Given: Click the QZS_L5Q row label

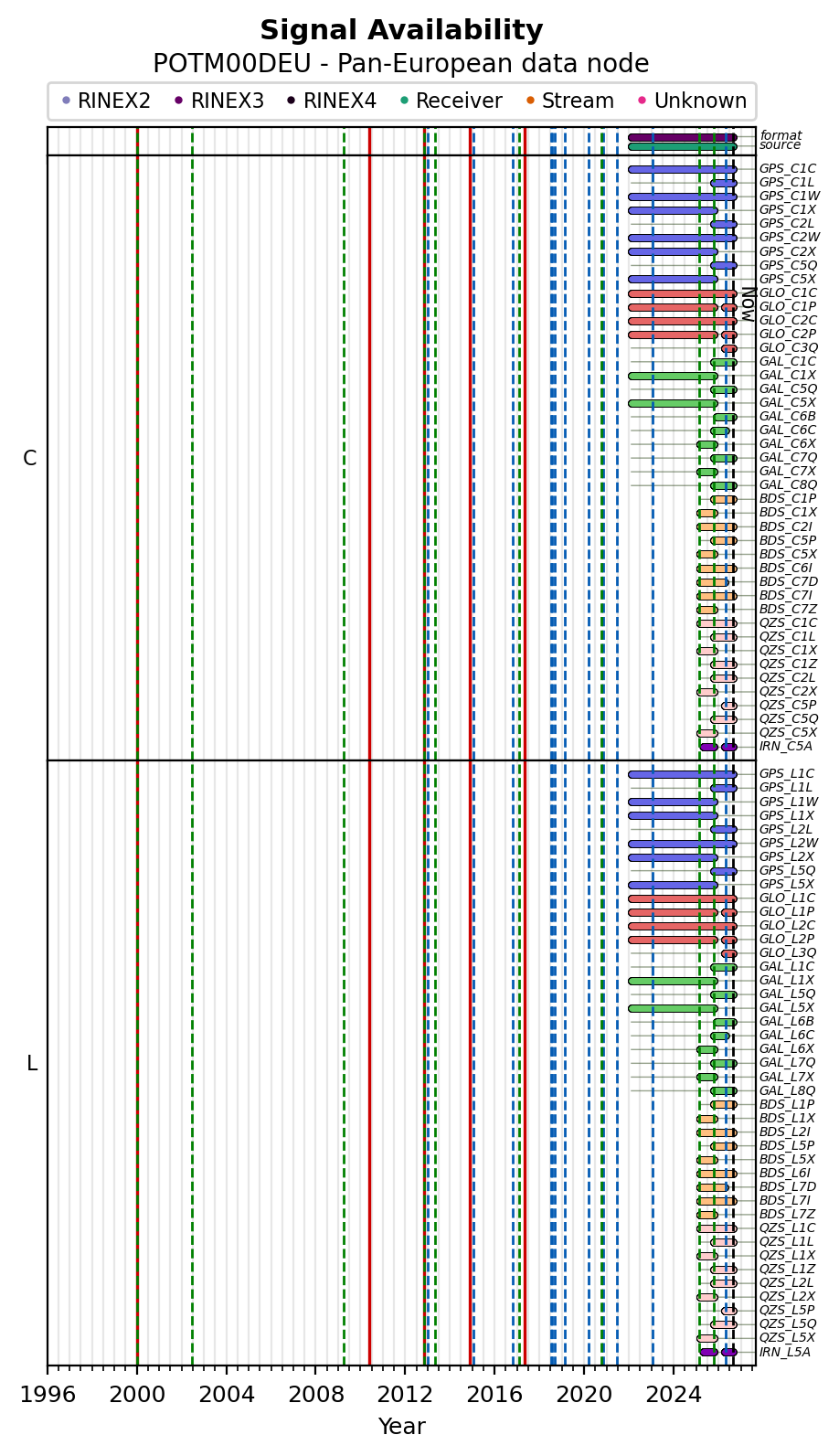Looking at the screenshot, I should [788, 1324].
